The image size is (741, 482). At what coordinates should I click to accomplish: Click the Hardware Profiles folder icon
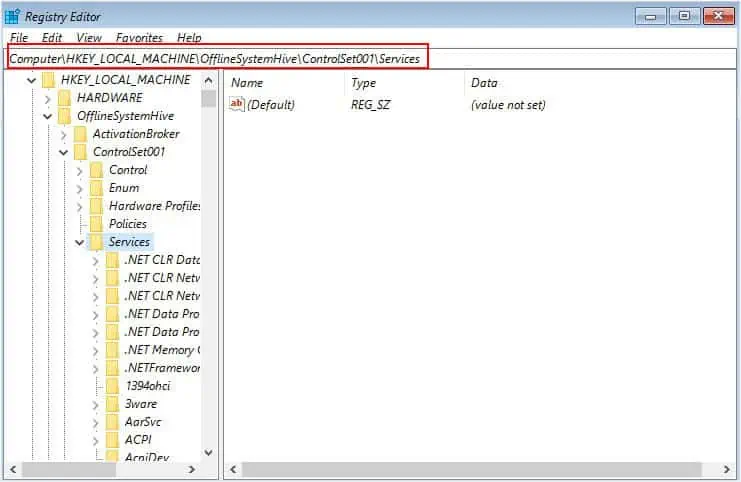click(96, 206)
